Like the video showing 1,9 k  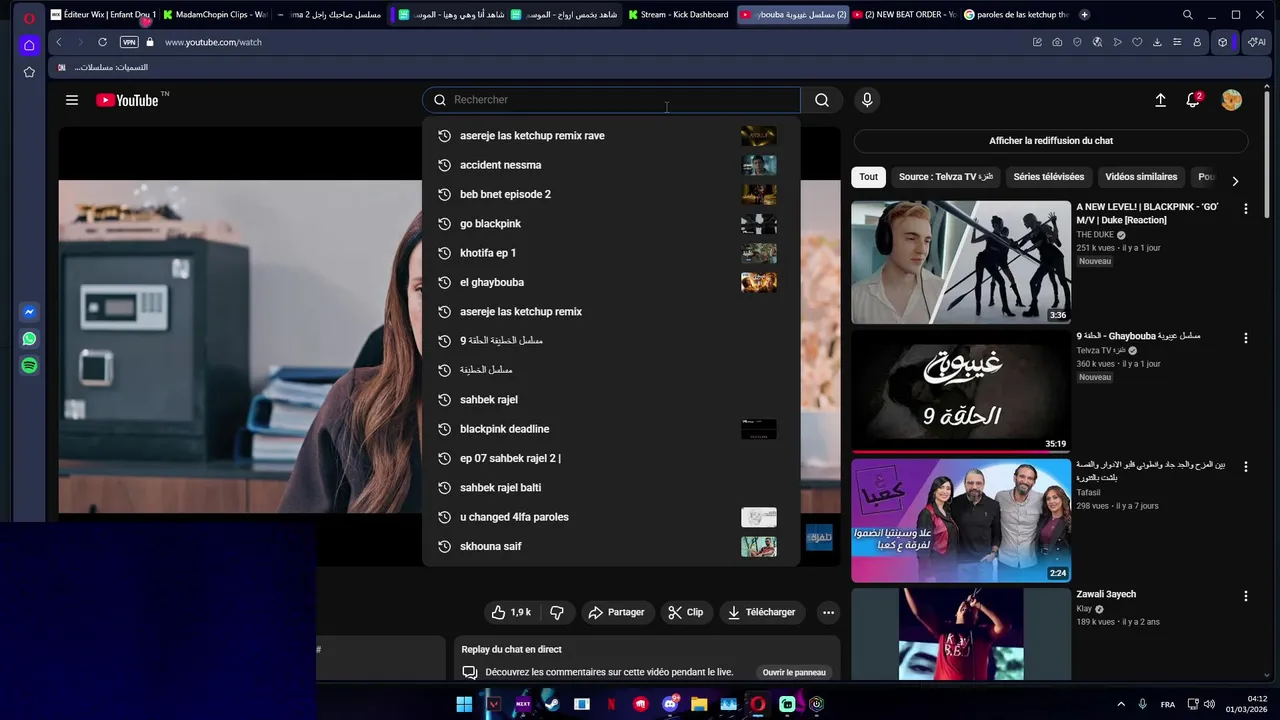click(x=511, y=612)
